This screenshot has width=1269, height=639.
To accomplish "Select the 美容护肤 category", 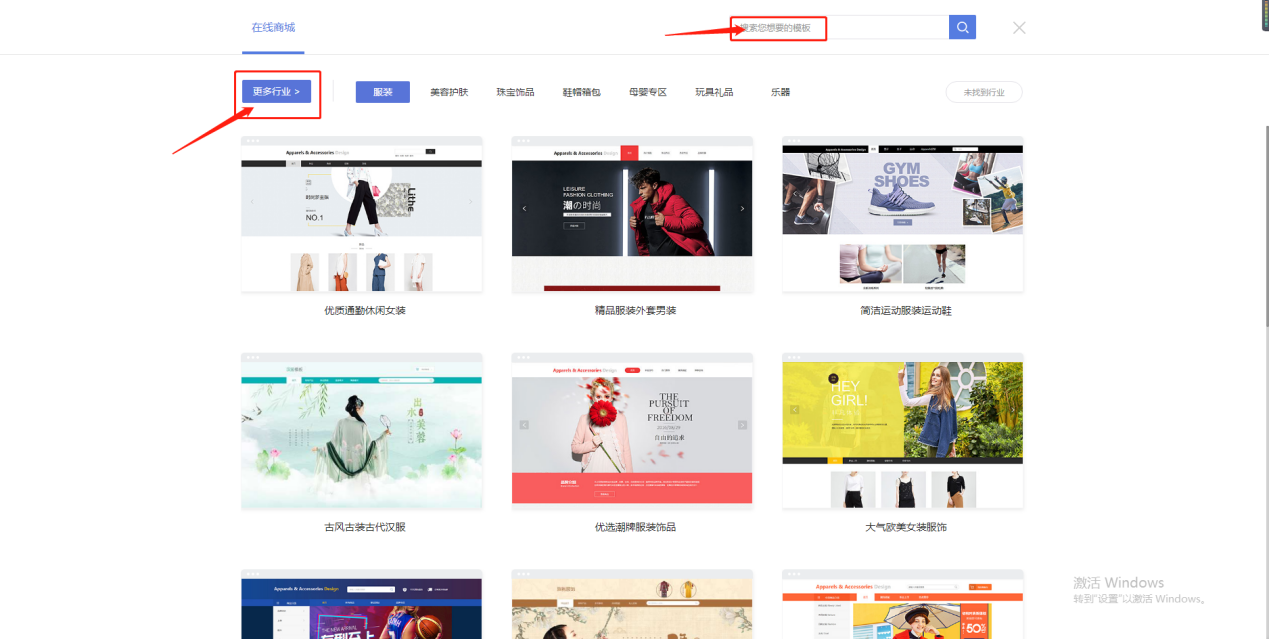I will [x=449, y=92].
